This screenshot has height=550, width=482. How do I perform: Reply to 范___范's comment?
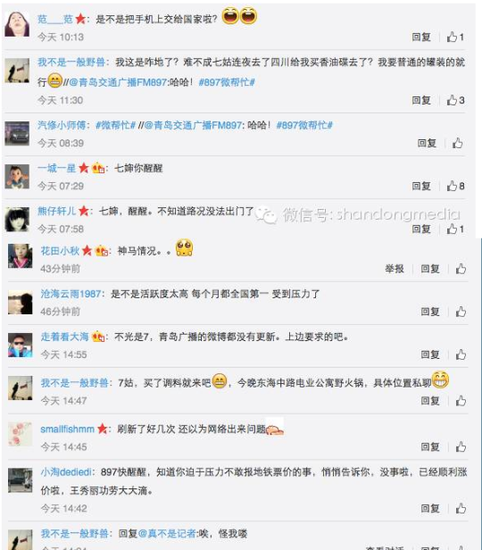tap(421, 37)
